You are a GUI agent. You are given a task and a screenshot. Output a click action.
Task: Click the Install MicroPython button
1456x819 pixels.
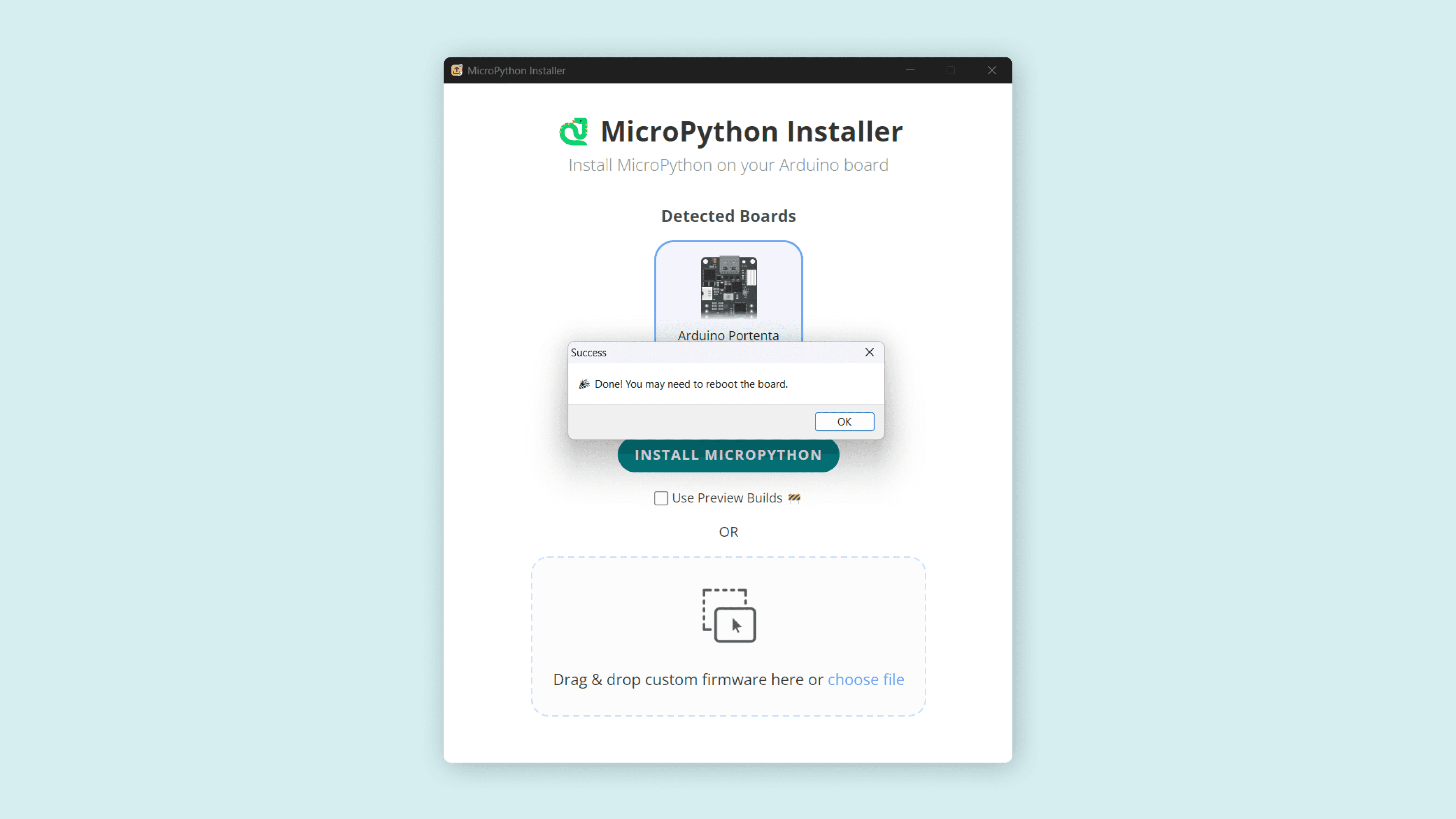(728, 455)
